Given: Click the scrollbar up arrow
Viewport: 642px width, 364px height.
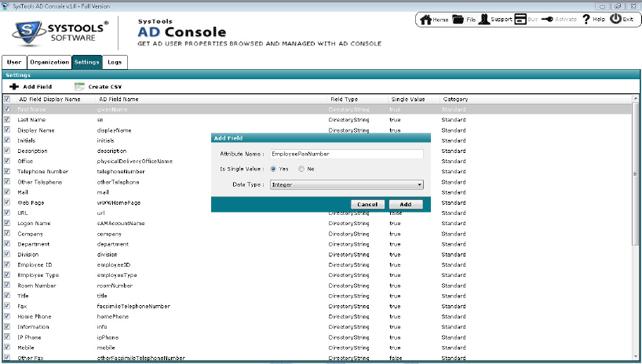Looking at the screenshot, I should (x=635, y=99).
